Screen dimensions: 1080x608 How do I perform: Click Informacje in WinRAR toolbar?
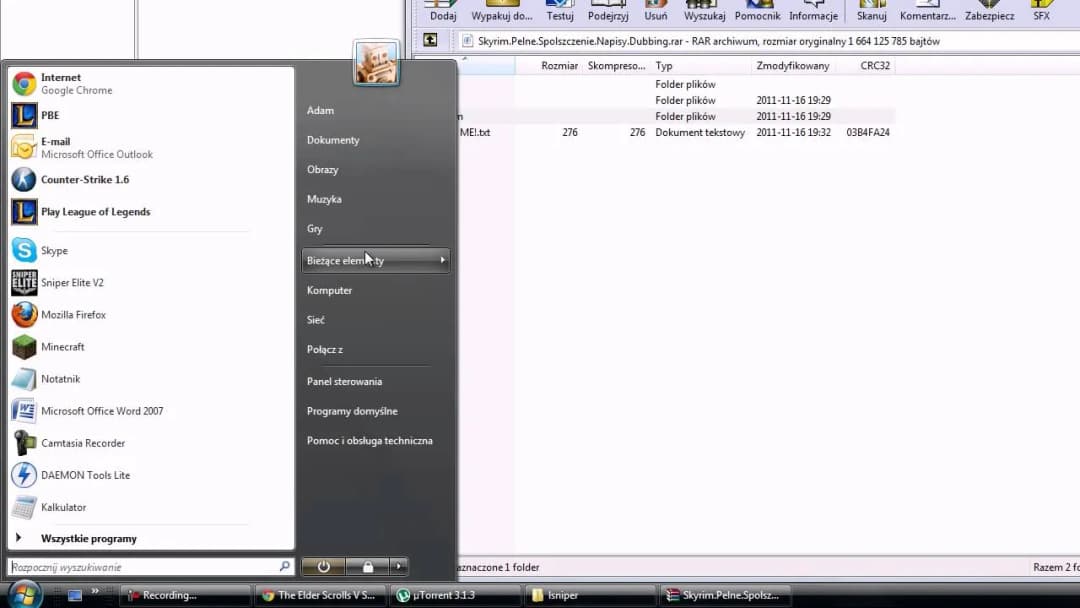pos(813,11)
